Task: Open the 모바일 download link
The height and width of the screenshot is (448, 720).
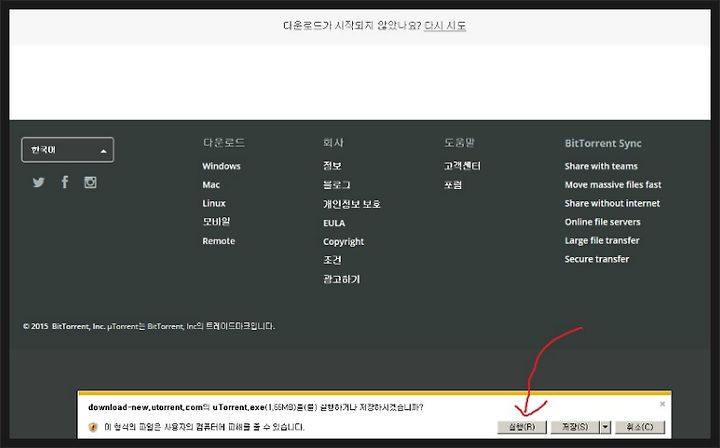Action: 216,222
